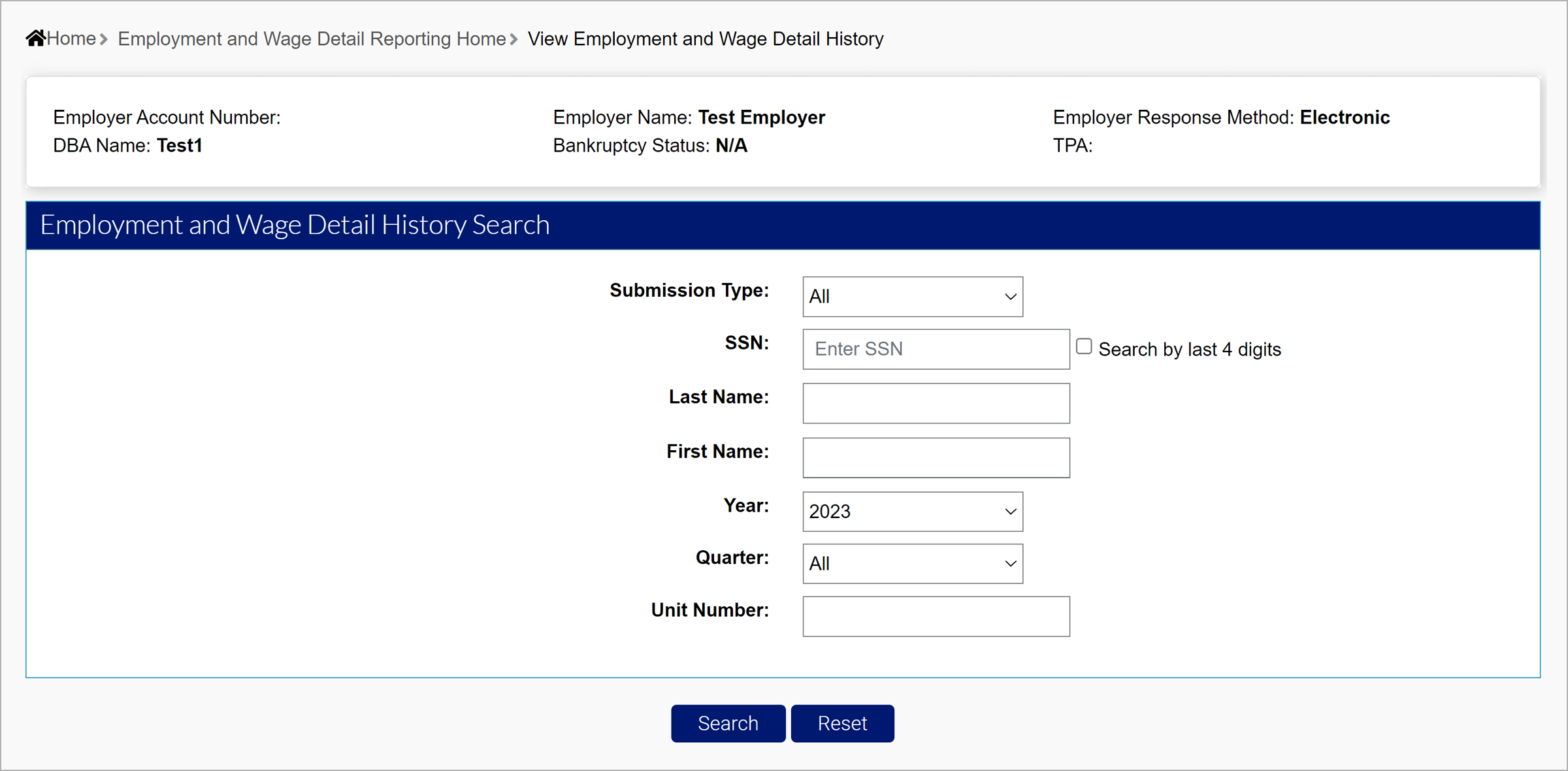Screen dimensions: 1568x771
Task: Click the Quarter dropdown arrow
Action: coord(1010,564)
